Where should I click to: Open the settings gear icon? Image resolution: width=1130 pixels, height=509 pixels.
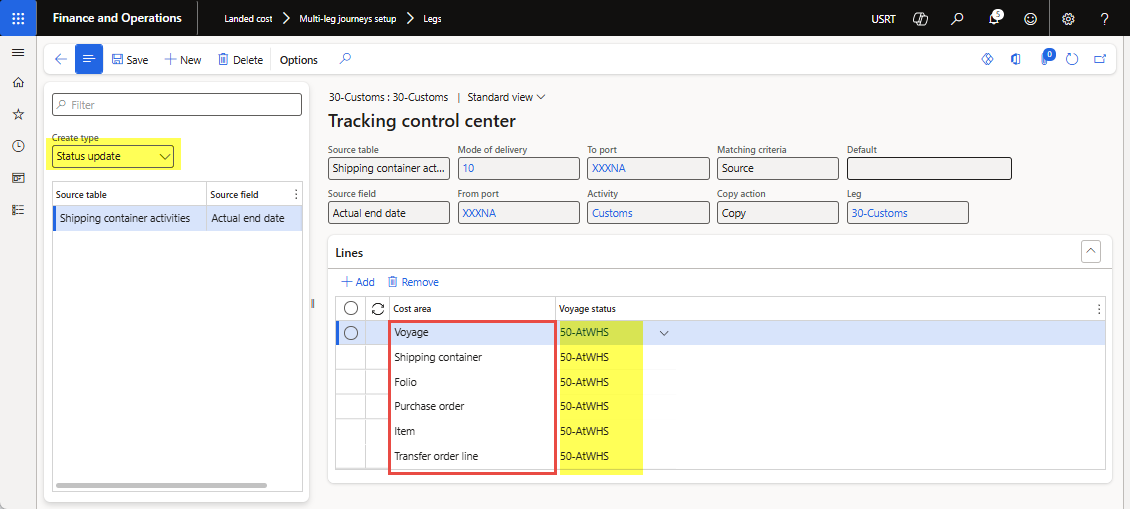coord(1068,18)
